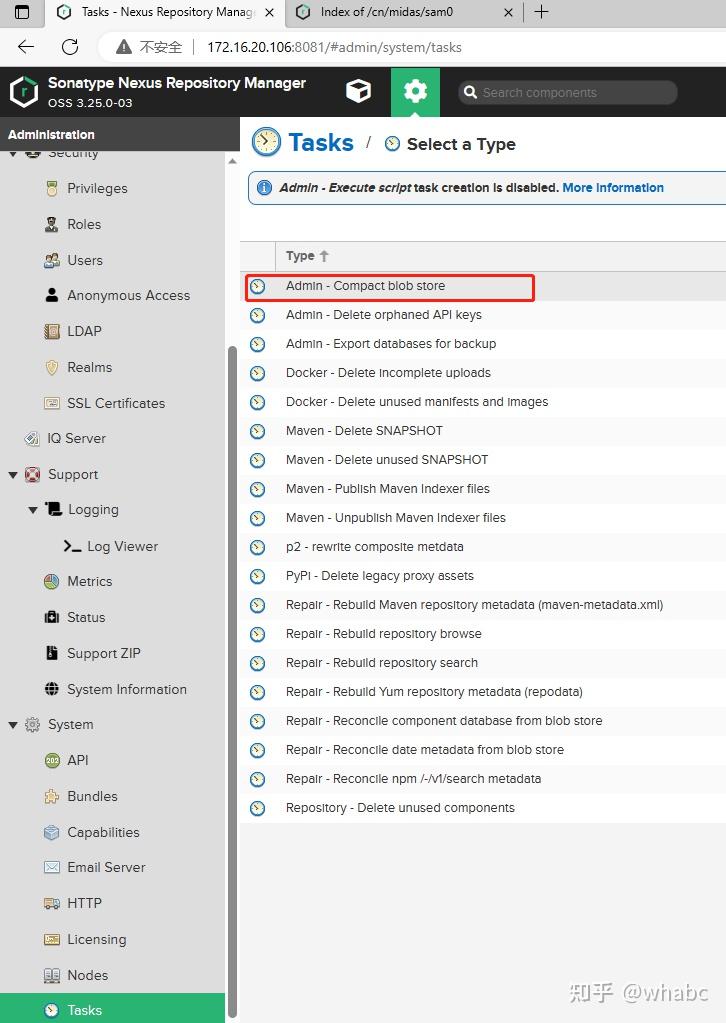This screenshot has height=1023, width=726.
Task: Select Docker - Delete unused manifests and images
Action: click(483, 402)
